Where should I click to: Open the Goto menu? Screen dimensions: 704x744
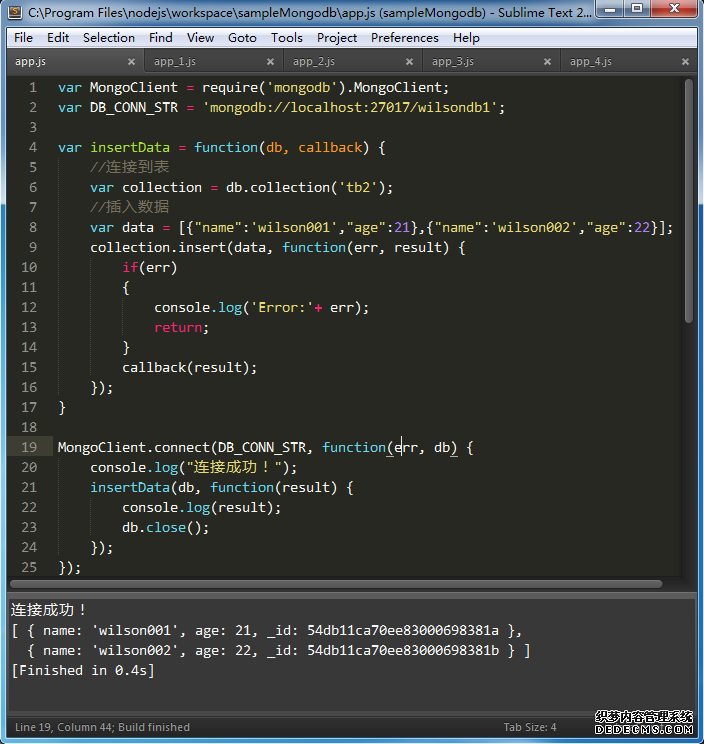(x=242, y=38)
